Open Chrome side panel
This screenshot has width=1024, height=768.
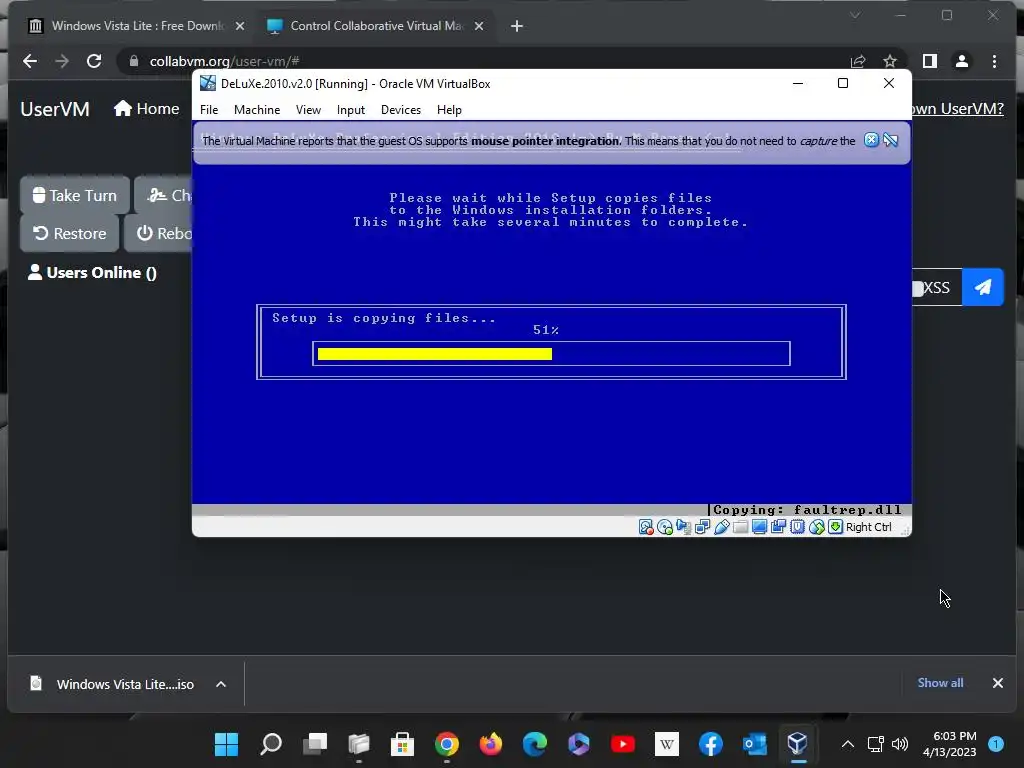click(x=930, y=61)
